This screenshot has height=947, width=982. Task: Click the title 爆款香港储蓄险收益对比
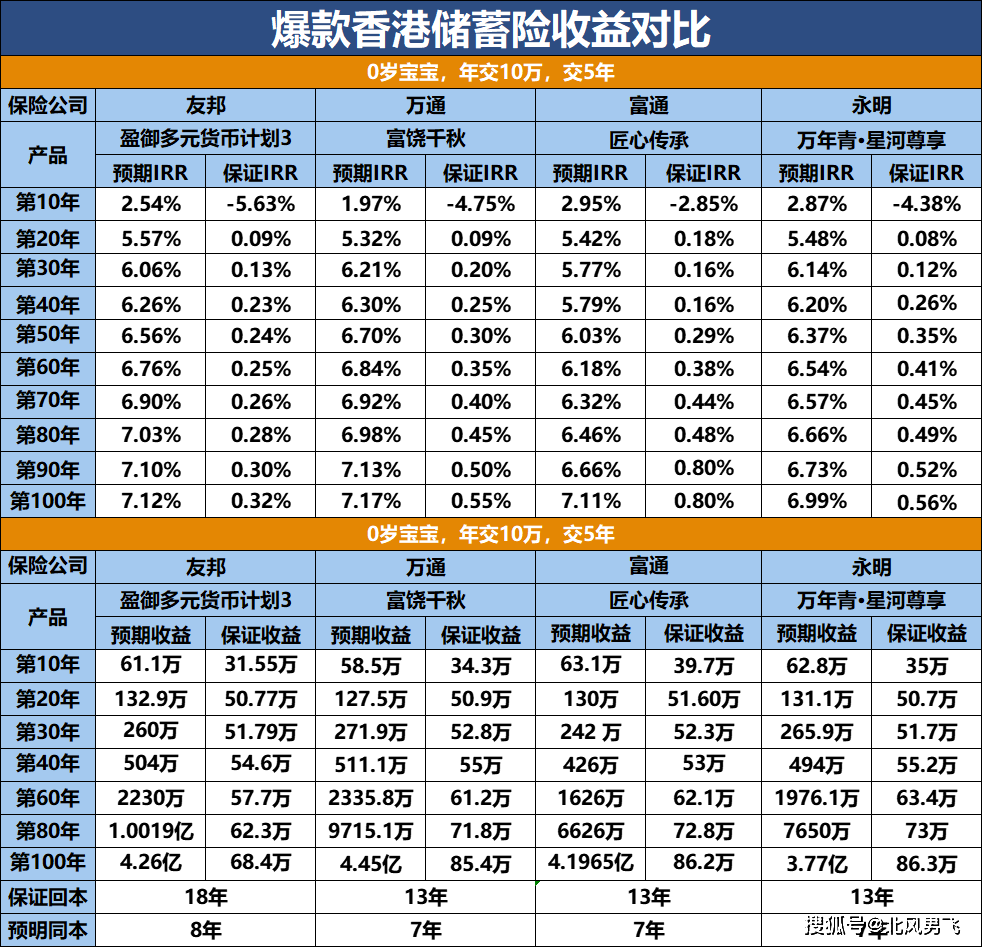(x=491, y=29)
